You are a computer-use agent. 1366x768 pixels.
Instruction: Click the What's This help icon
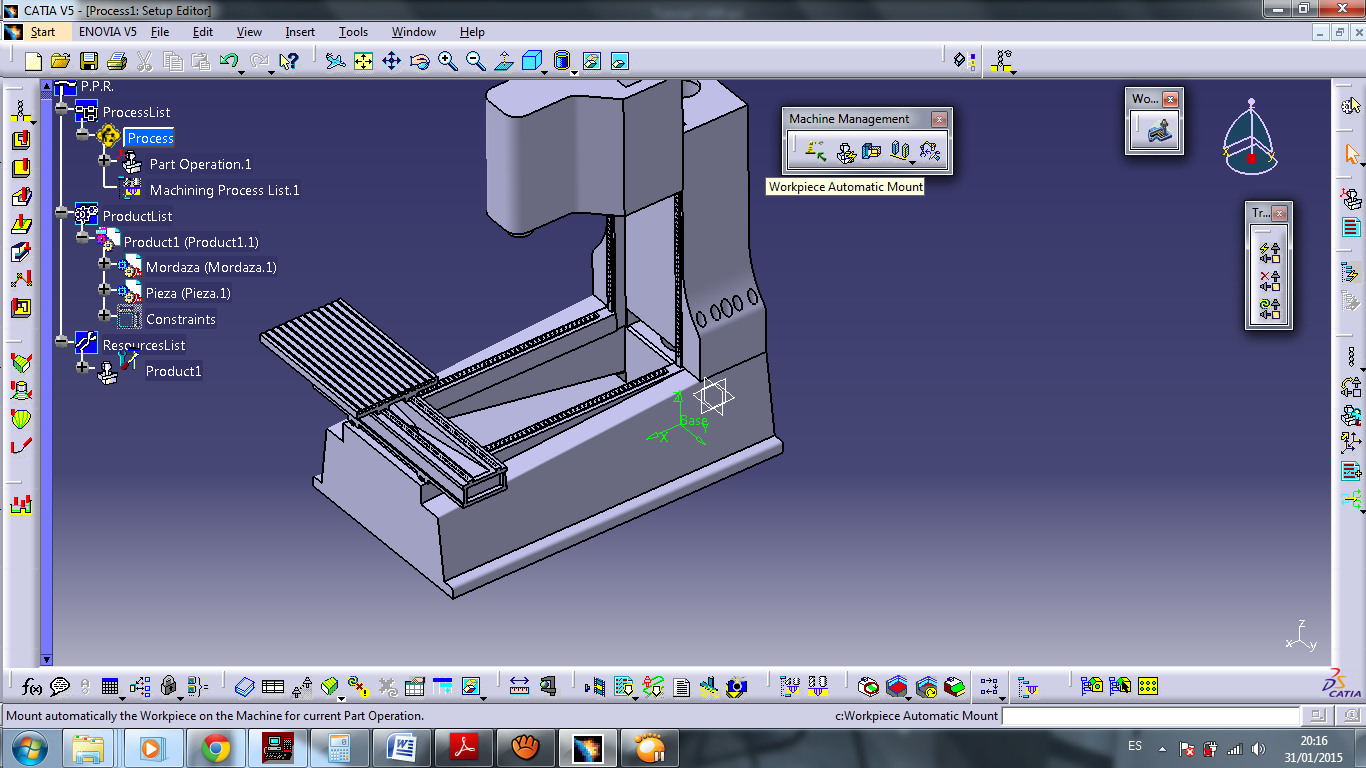point(289,61)
